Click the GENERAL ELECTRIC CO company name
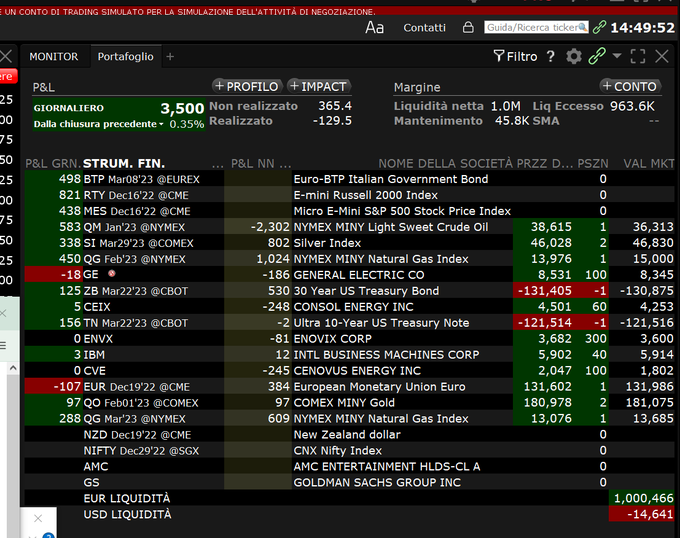Viewport: 680px width, 538px height. click(359, 275)
